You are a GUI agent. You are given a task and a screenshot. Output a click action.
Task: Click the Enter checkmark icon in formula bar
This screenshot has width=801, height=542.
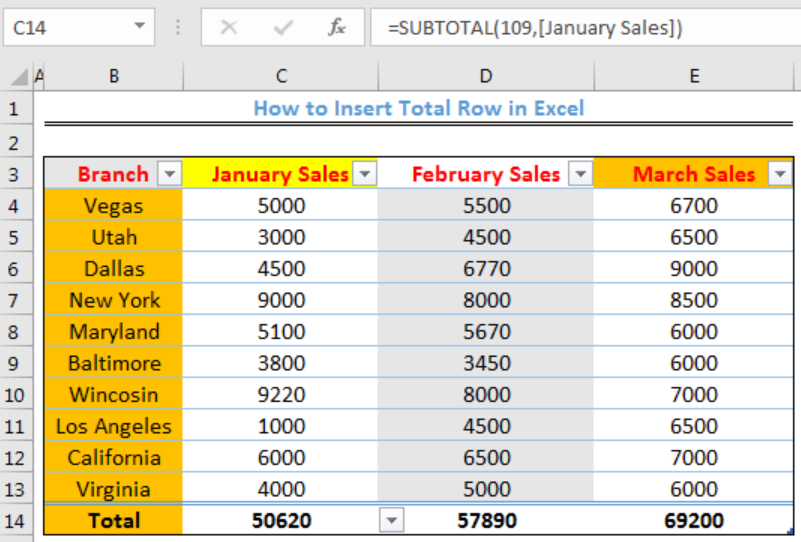[x=283, y=27]
